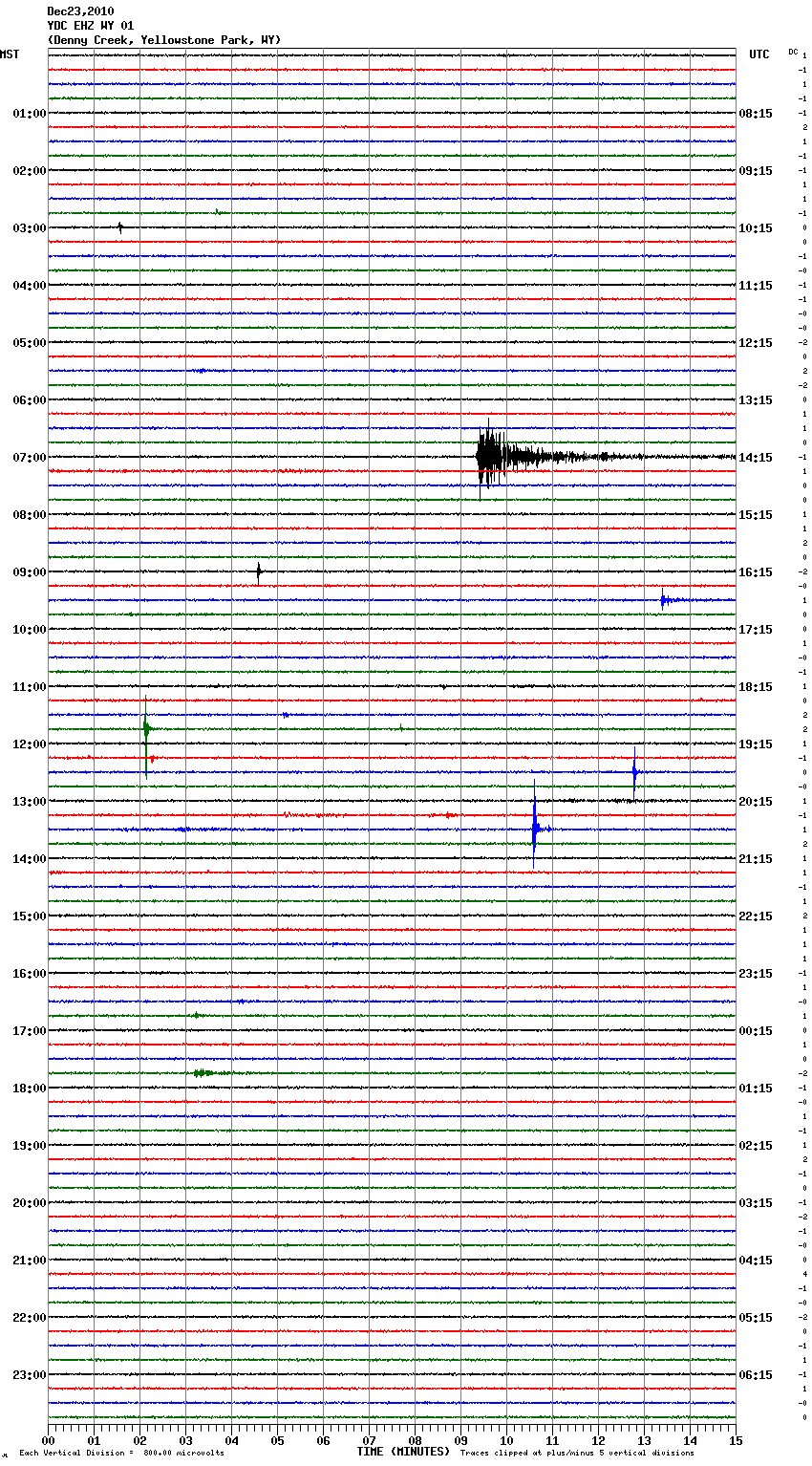Click the 08:15 UTC time label
This screenshot has width=812, height=1466.
(756, 114)
